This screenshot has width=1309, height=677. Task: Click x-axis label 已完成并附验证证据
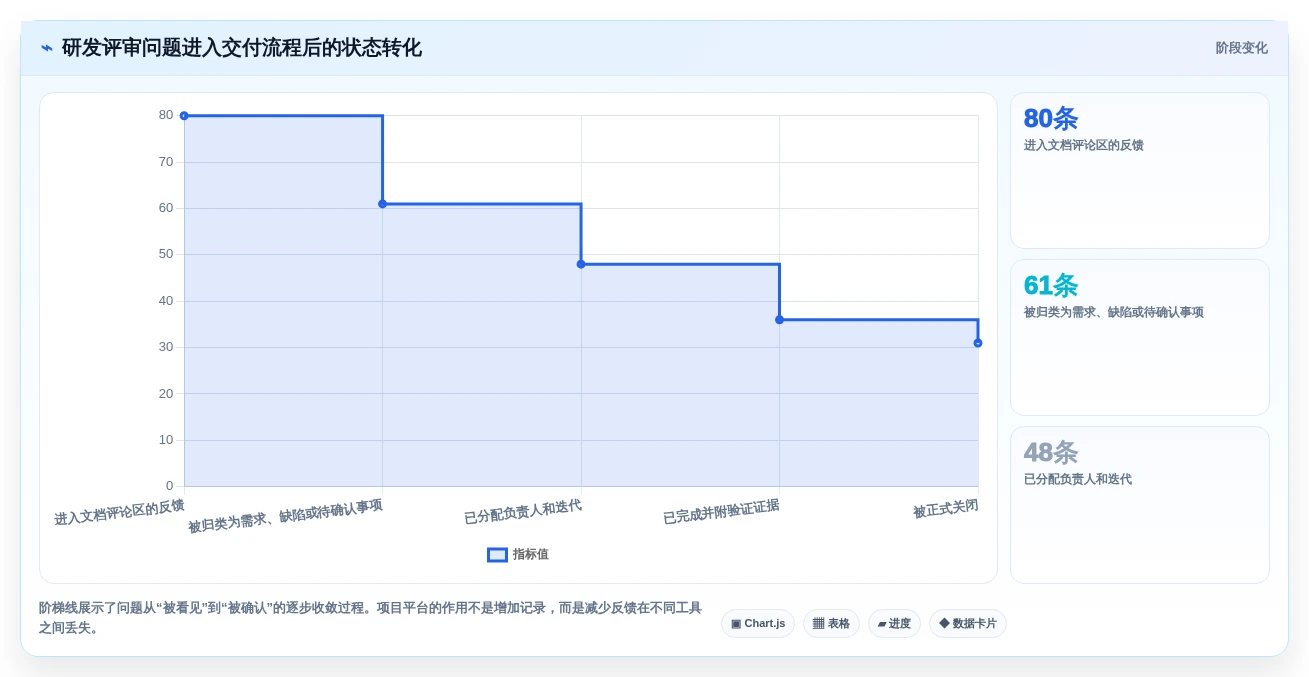721,512
